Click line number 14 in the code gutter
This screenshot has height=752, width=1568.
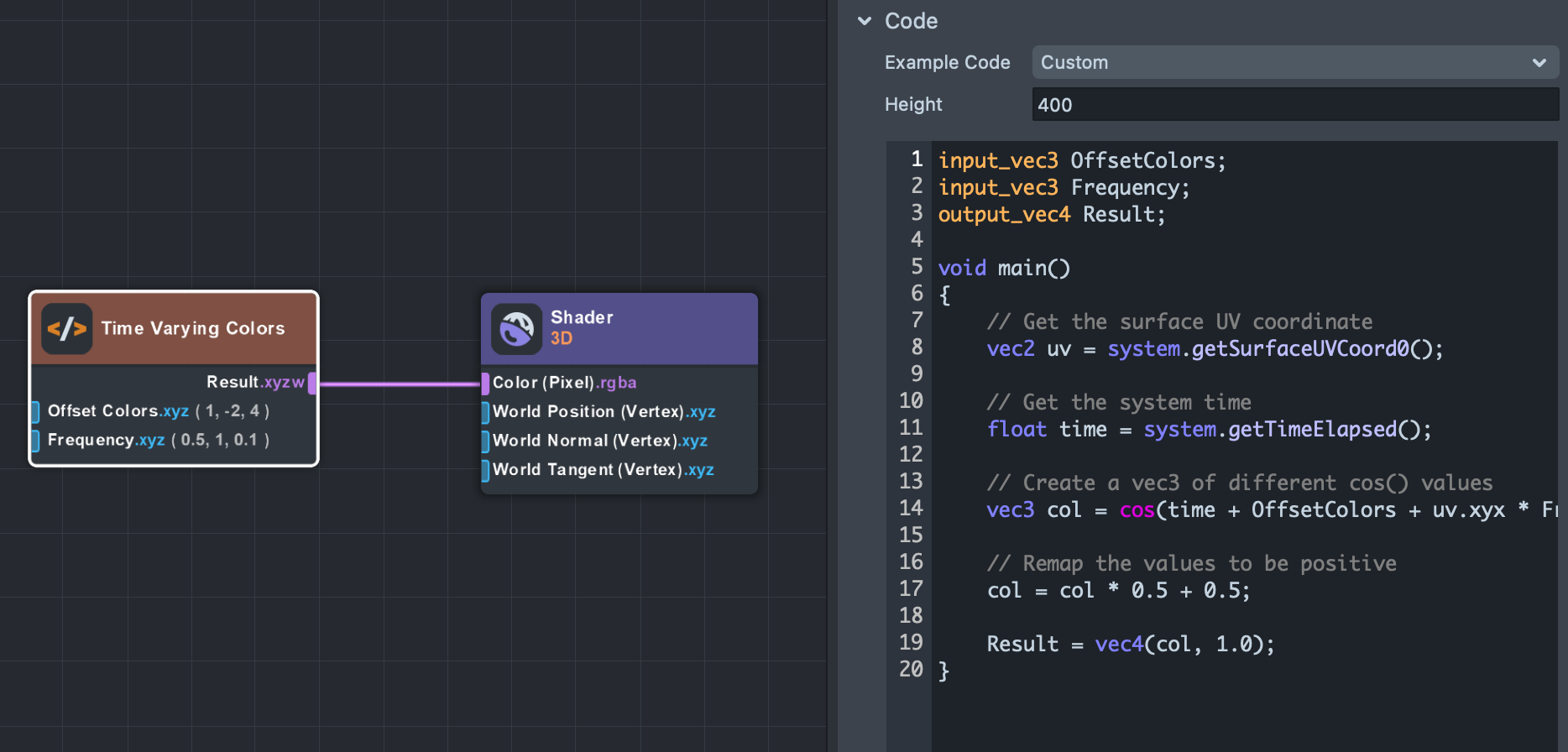pyautogui.click(x=911, y=509)
